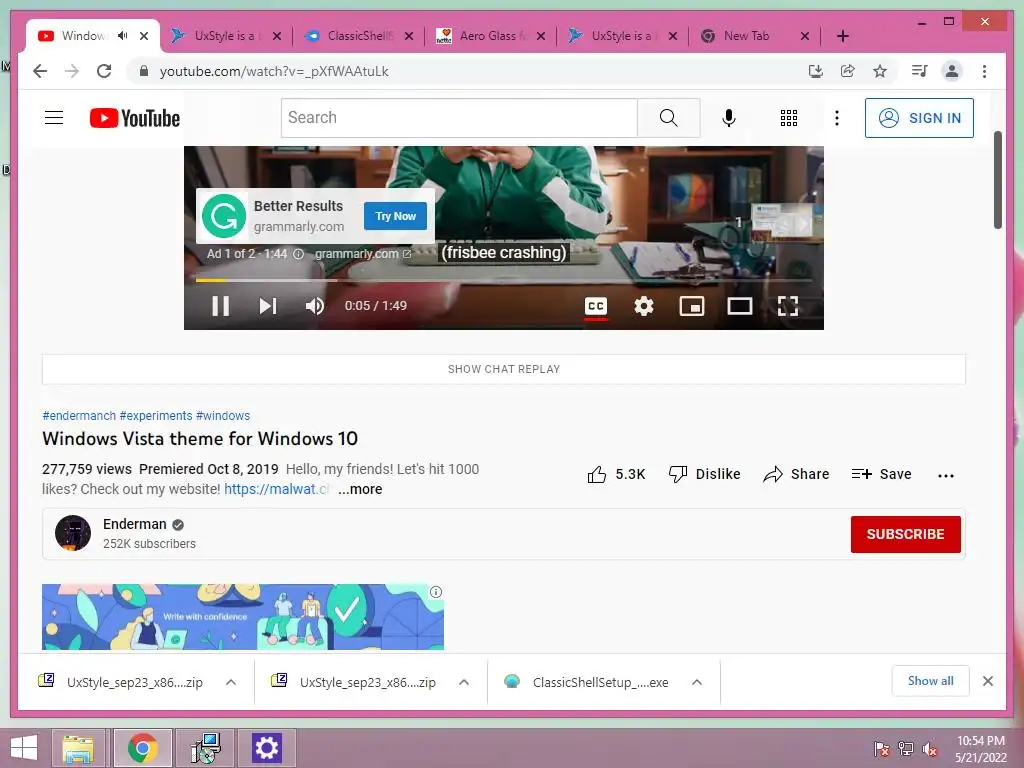1024x768 pixels.
Task: Open the Windows Start button
Action: coord(24,748)
